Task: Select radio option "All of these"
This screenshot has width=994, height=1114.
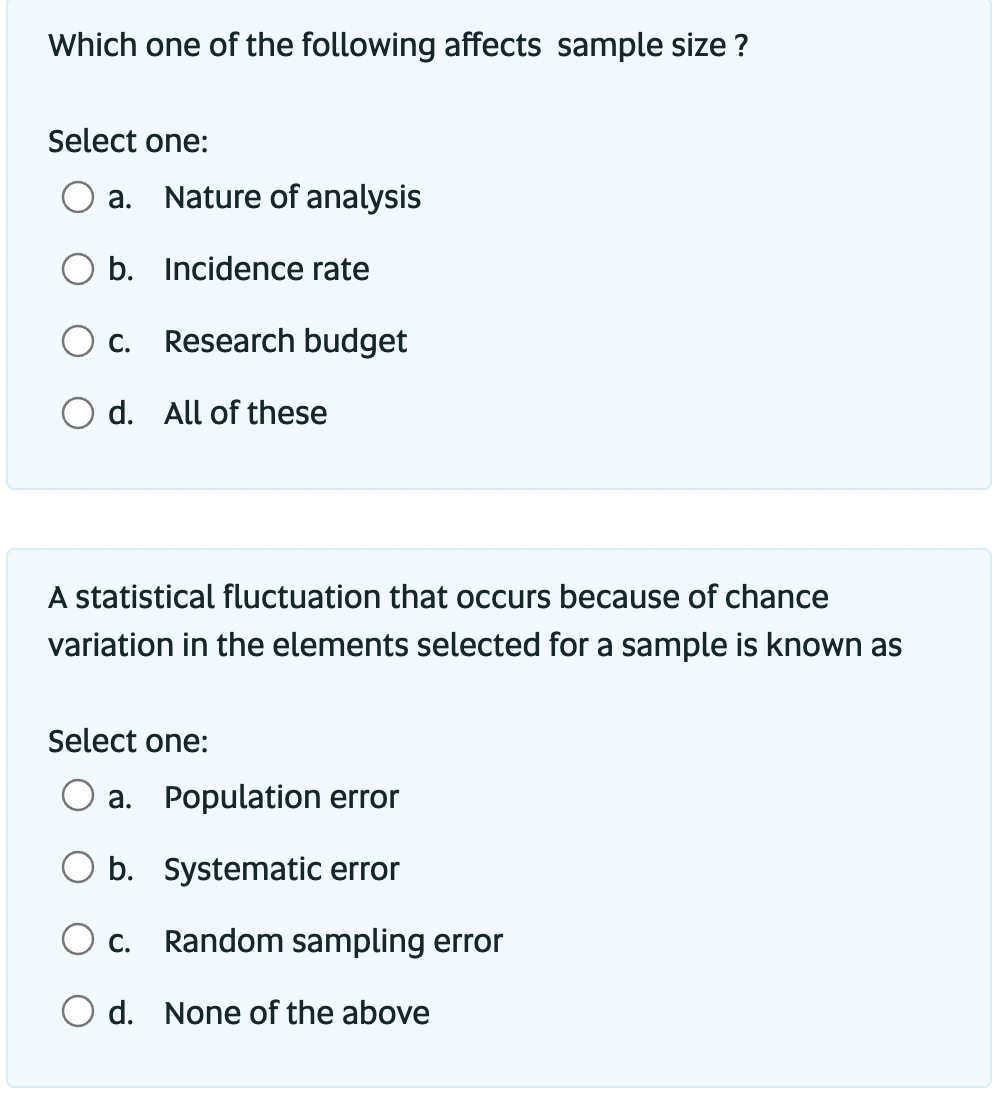Action: tap(78, 413)
